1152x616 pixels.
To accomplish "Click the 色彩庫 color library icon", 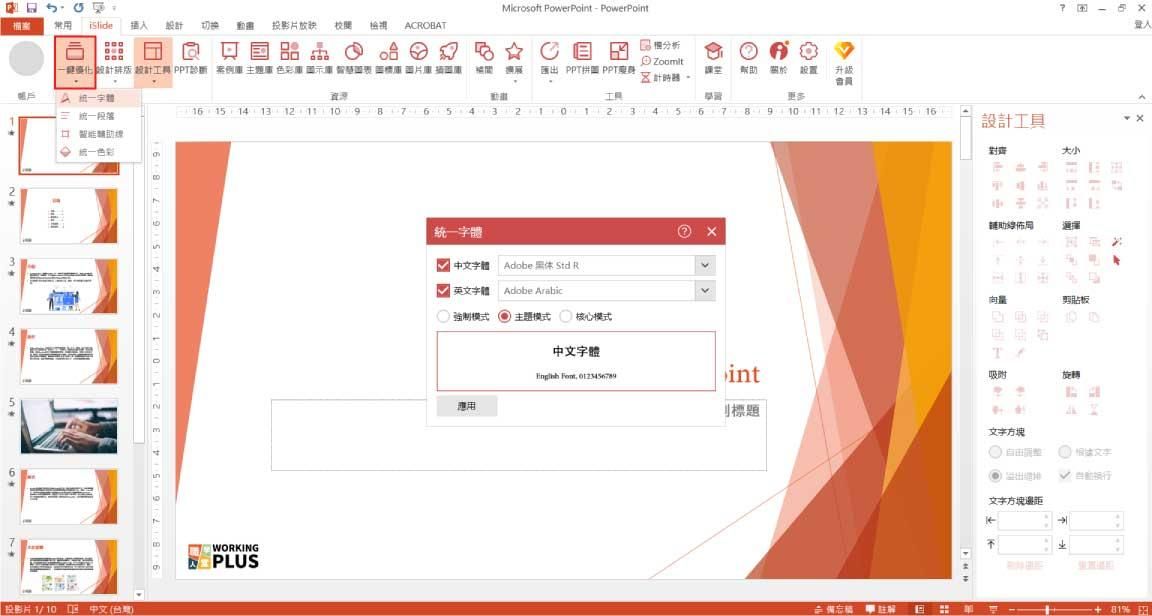I will coord(289,58).
